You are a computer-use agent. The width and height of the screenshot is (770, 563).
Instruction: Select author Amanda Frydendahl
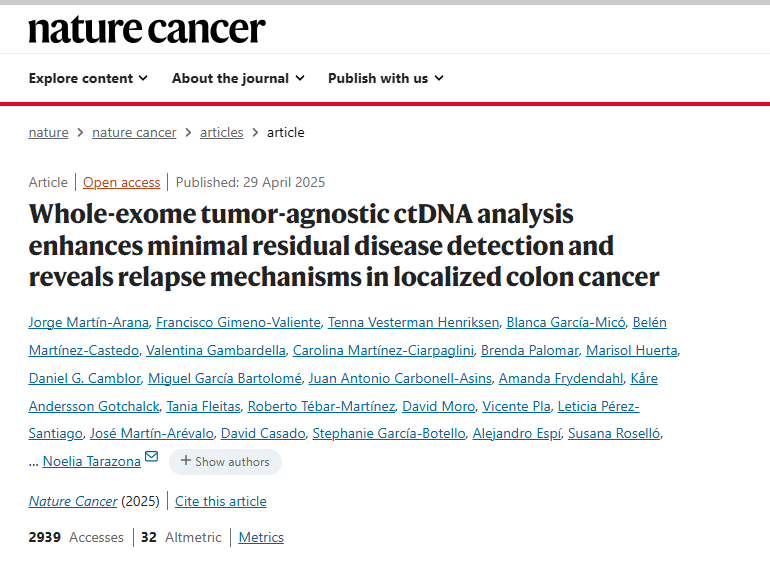[561, 378]
